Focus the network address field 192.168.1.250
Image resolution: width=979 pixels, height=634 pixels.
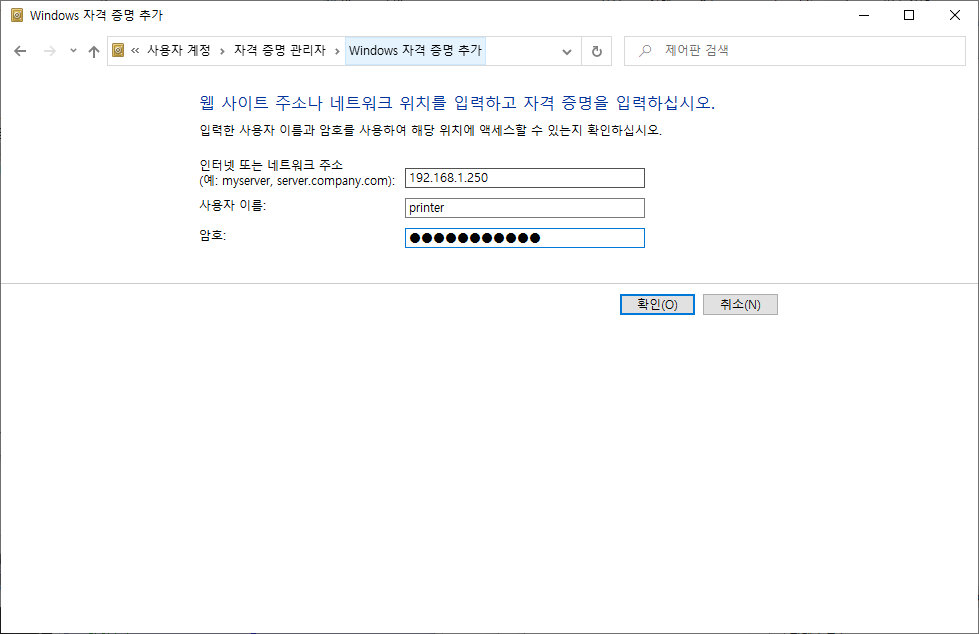524,178
